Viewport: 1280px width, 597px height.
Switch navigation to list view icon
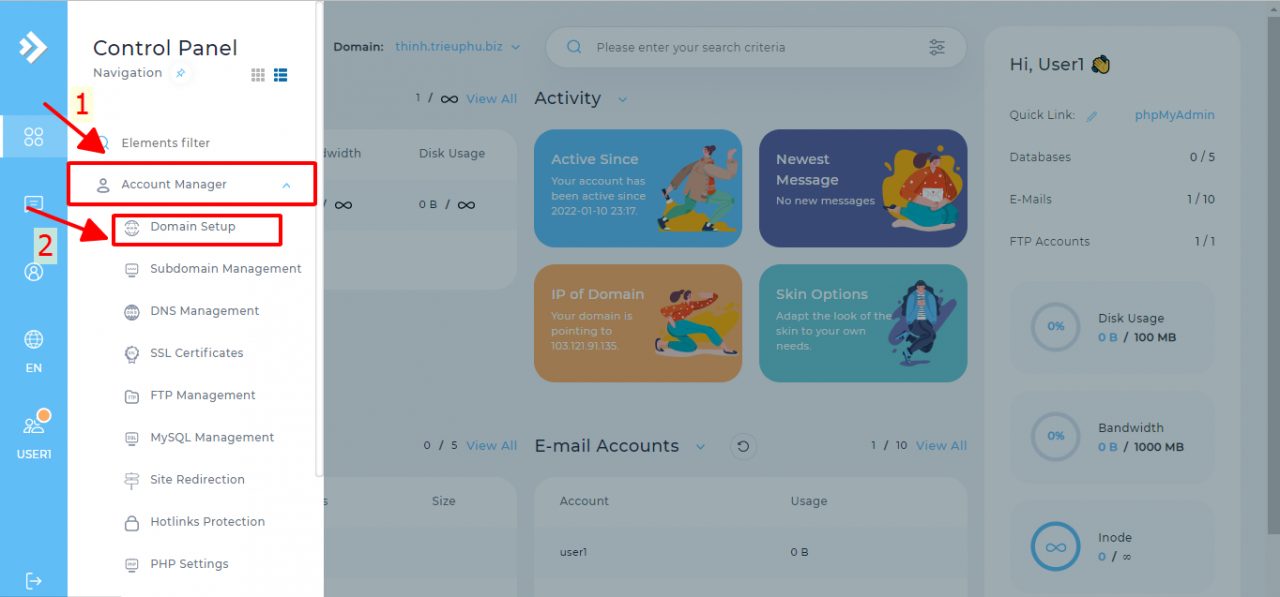[x=281, y=75]
